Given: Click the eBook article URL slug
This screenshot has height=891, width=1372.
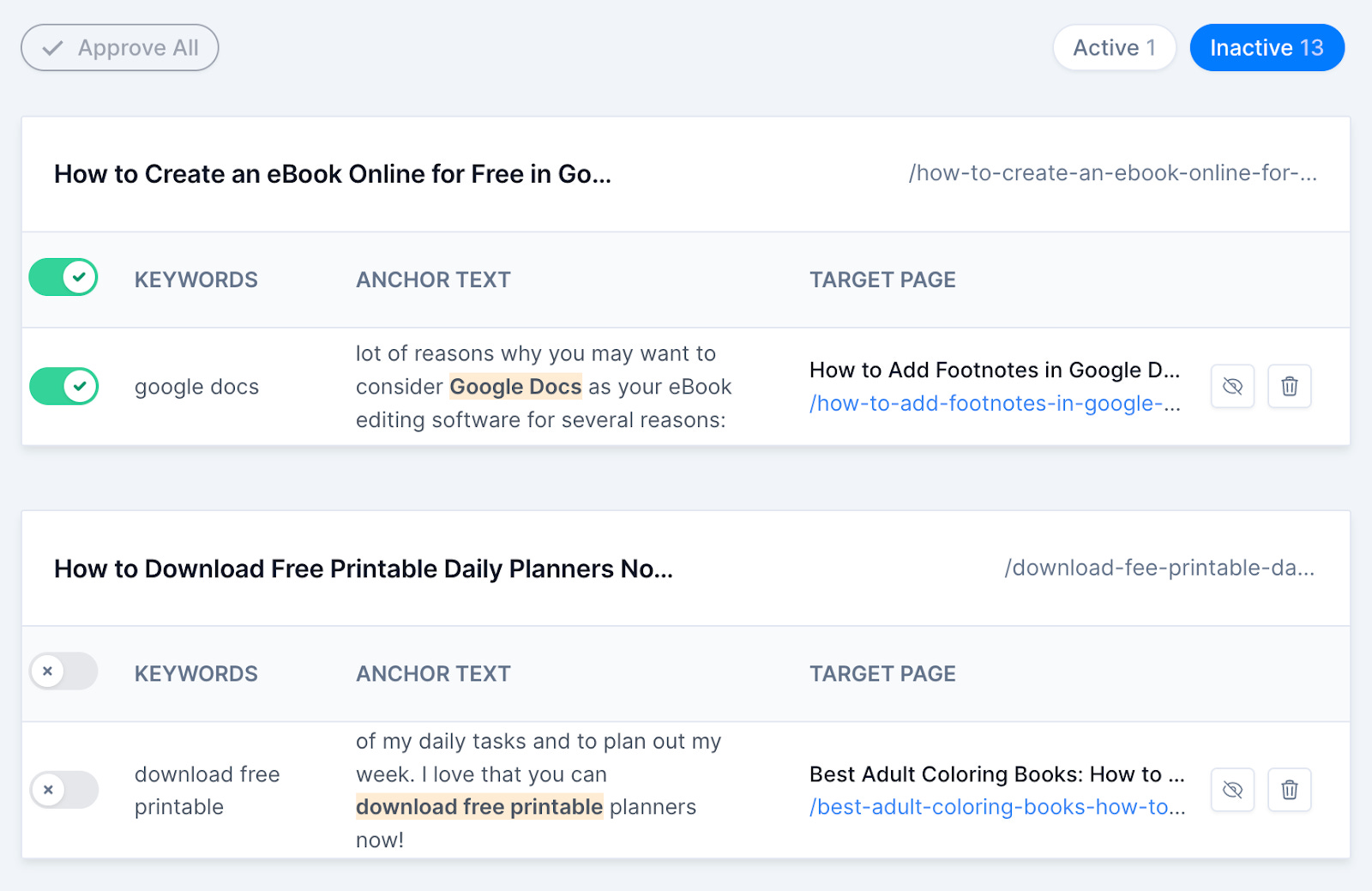Looking at the screenshot, I should (1112, 173).
